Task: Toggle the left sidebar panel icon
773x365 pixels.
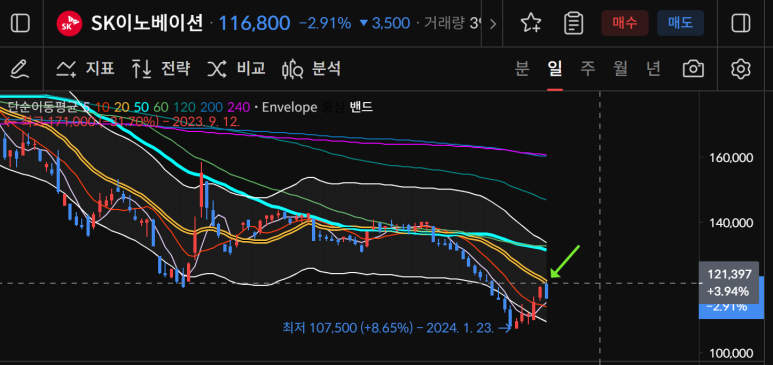Action: [x=20, y=23]
